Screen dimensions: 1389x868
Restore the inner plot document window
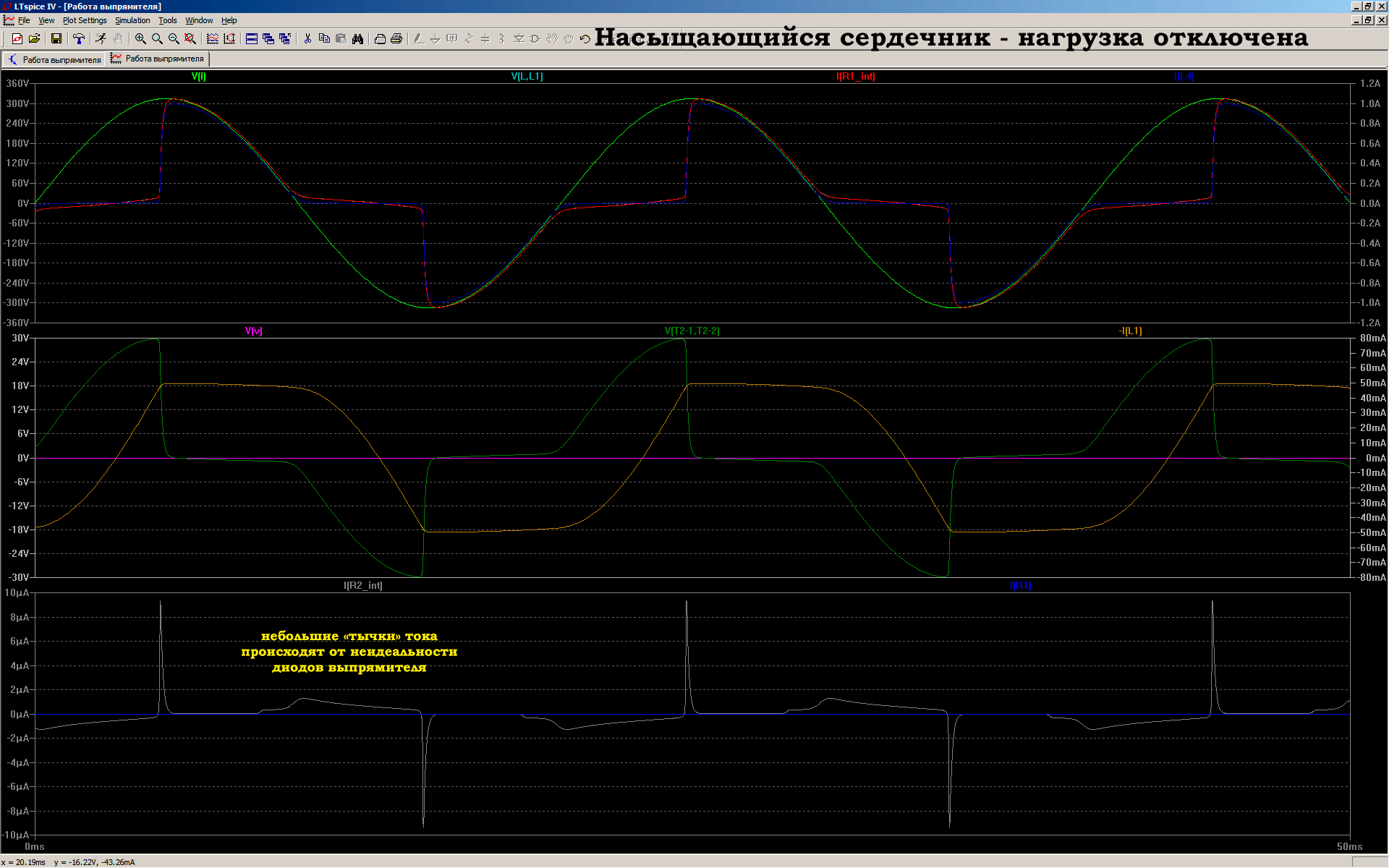1368,20
